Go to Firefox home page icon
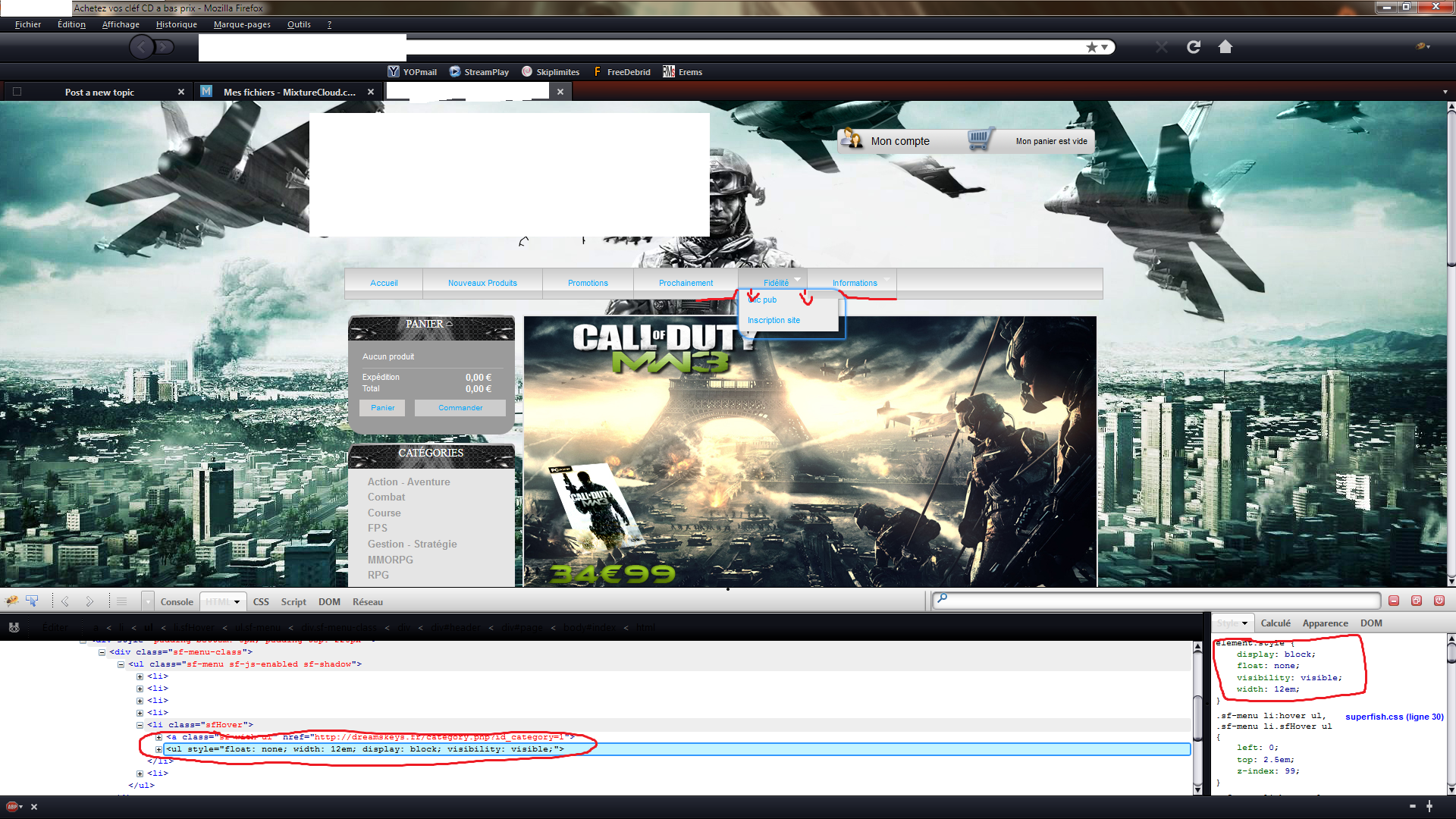This screenshot has width=1456, height=819. pos(1225,47)
